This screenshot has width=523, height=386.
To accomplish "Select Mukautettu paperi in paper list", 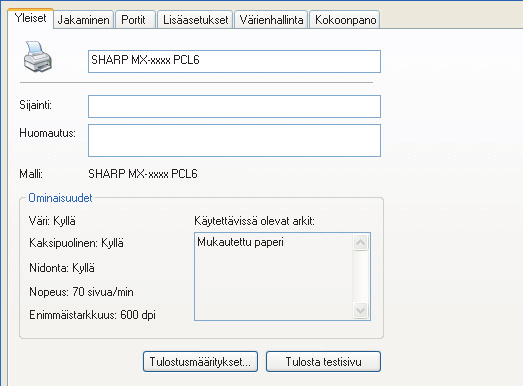I will [x=240, y=242].
